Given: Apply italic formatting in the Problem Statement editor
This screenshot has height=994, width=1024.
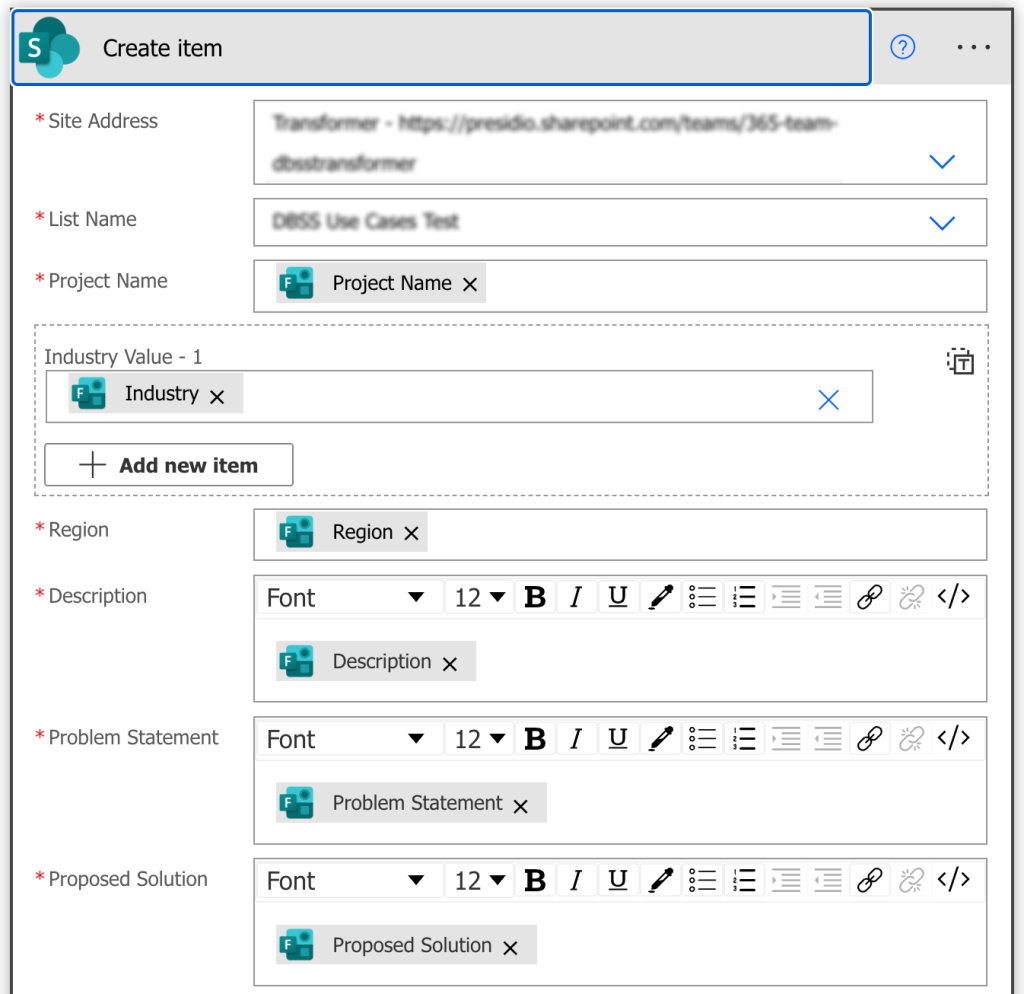Looking at the screenshot, I should 577,738.
